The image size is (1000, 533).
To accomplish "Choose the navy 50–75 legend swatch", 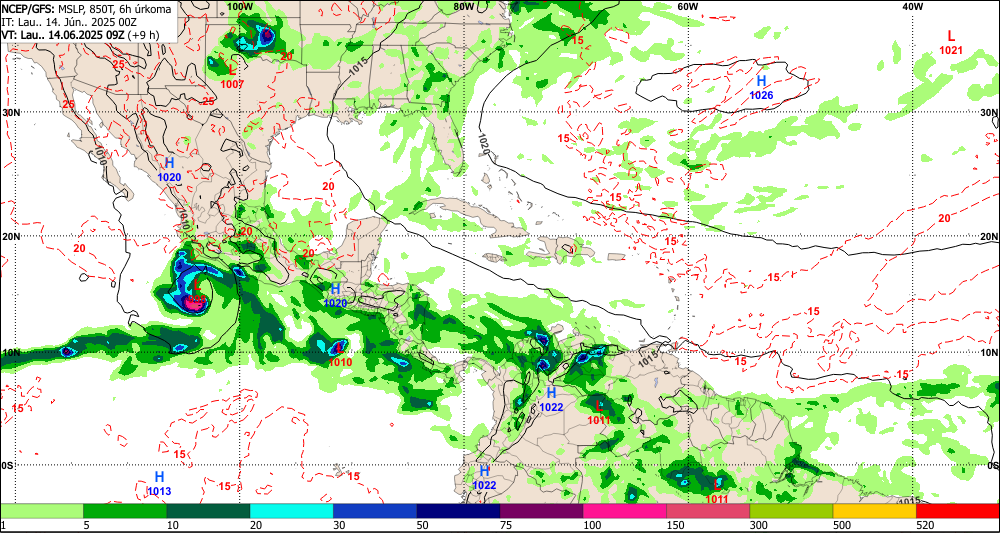I will click(458, 511).
